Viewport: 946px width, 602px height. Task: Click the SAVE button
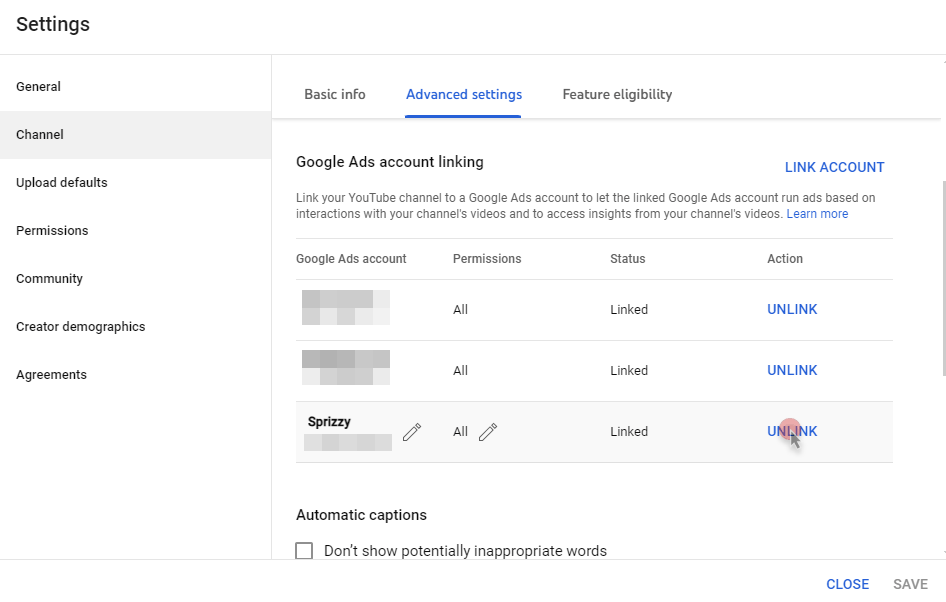click(910, 585)
